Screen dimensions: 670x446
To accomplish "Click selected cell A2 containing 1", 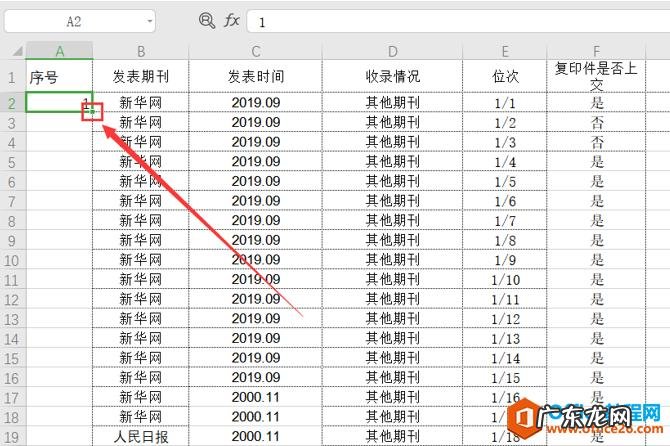I will pyautogui.click(x=59, y=103).
